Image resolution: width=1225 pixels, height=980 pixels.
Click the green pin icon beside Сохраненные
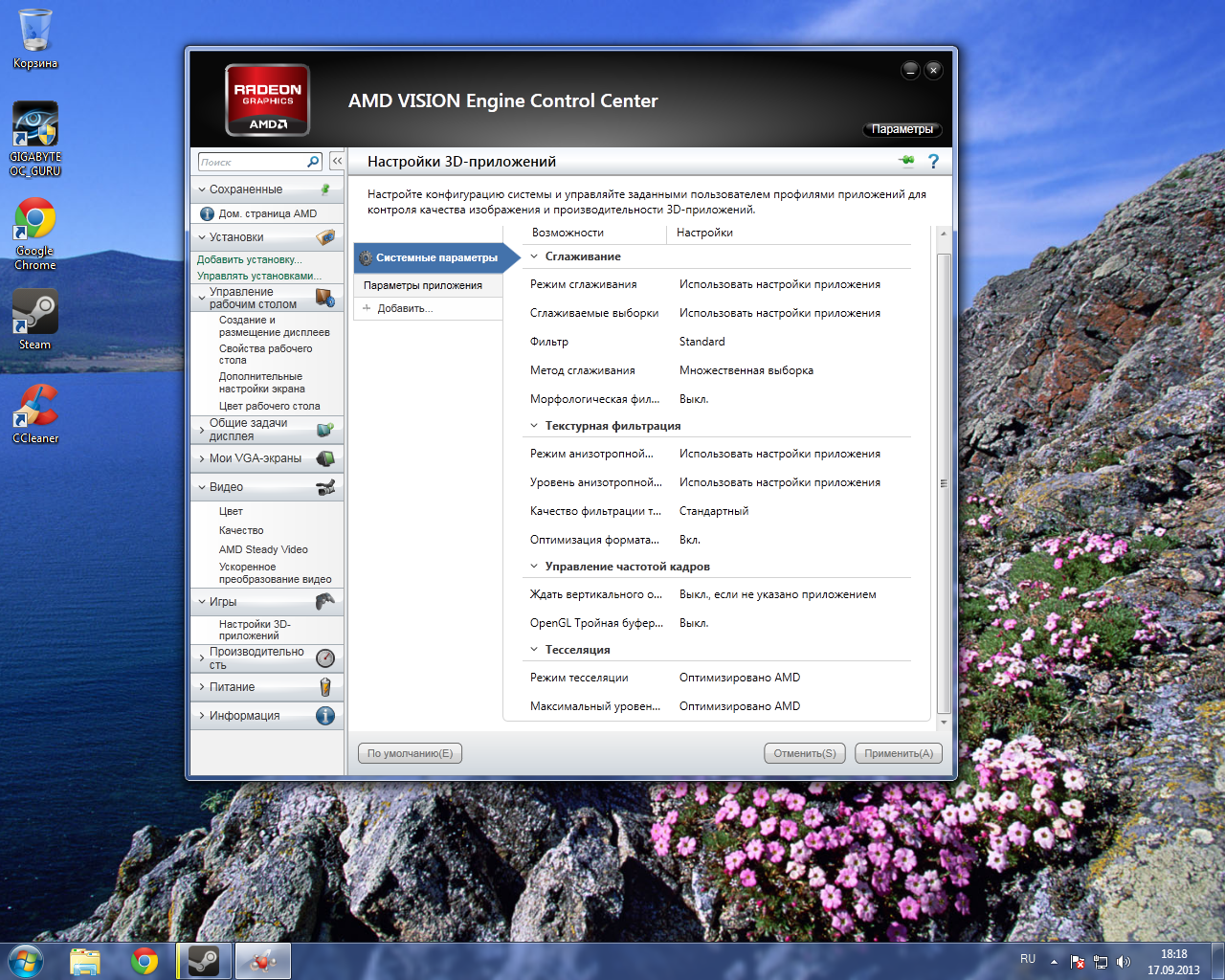[x=325, y=189]
